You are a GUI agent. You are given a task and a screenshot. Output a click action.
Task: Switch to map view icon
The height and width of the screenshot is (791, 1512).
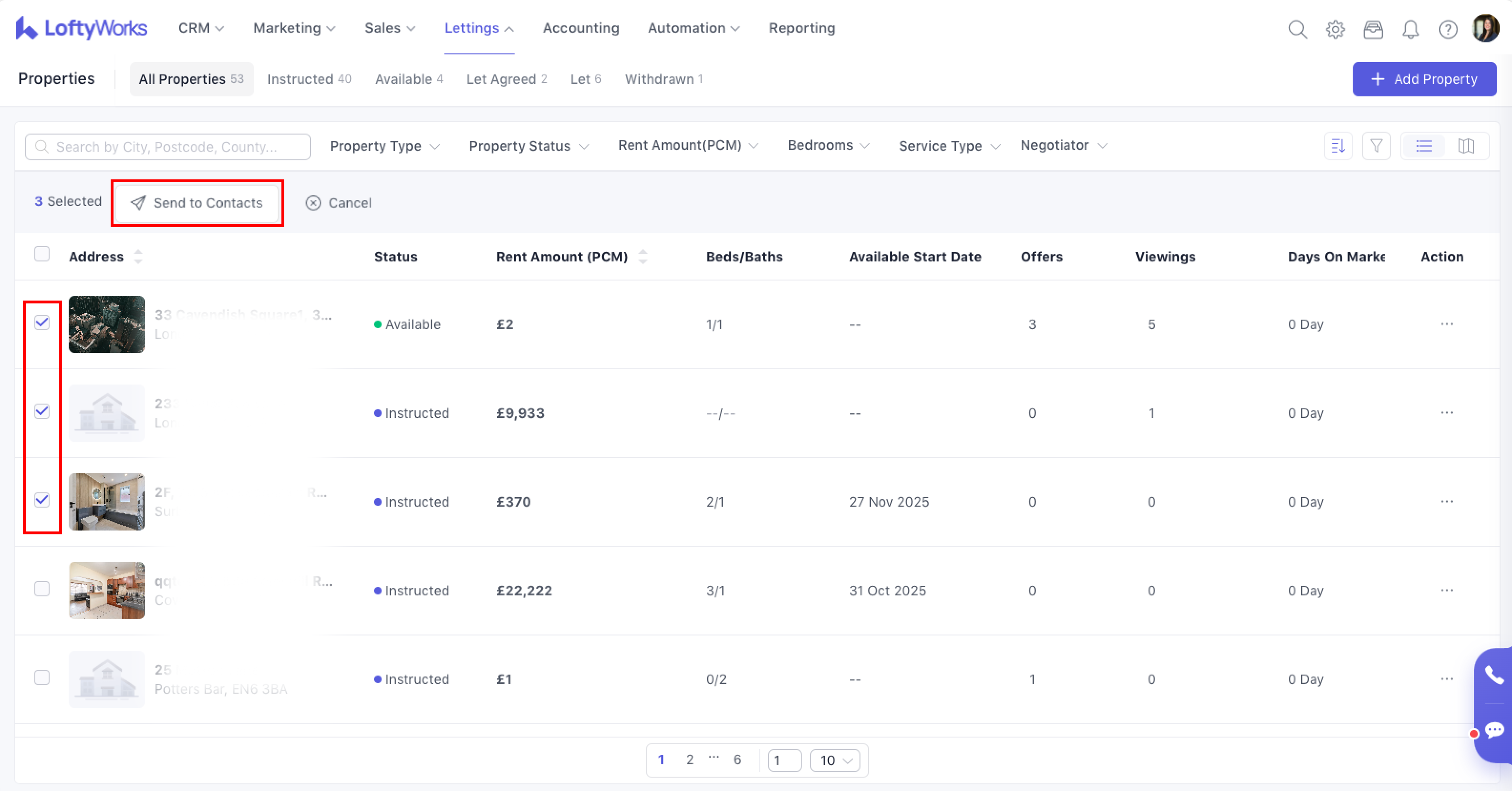click(1466, 146)
